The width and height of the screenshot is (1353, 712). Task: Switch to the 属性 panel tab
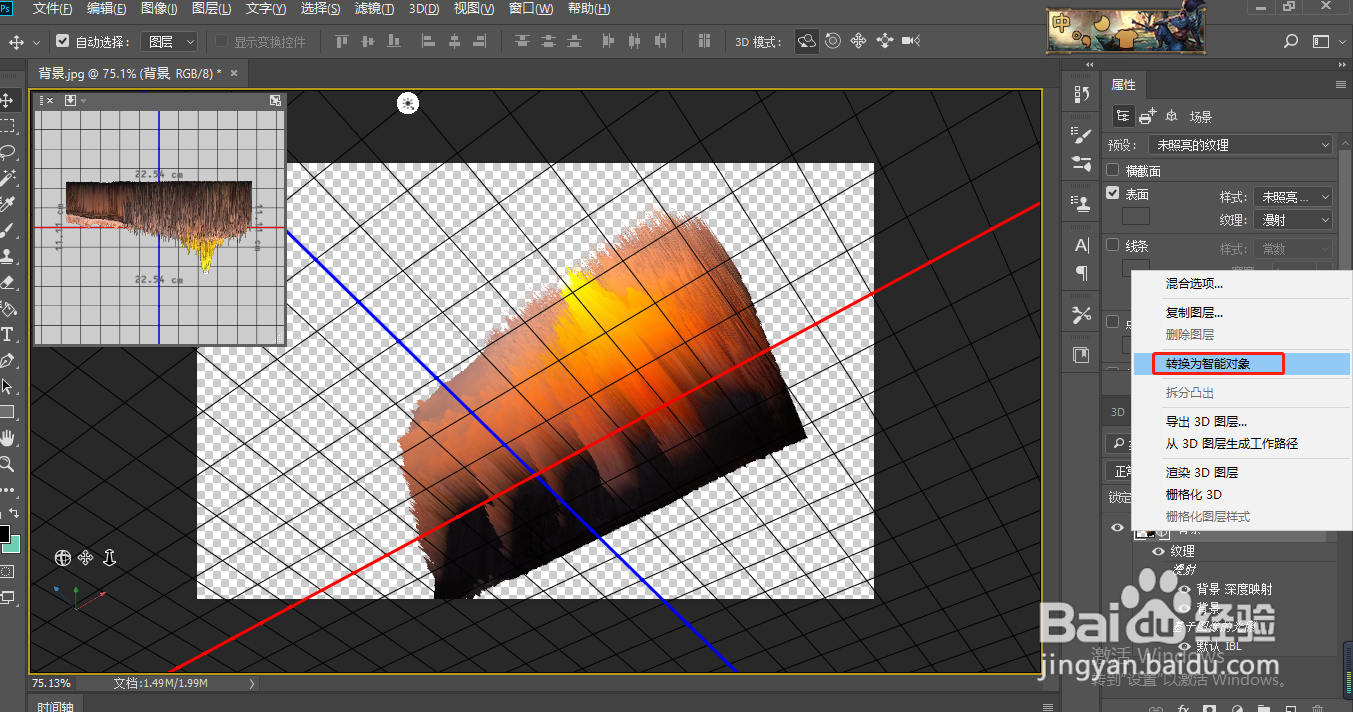click(x=1123, y=85)
